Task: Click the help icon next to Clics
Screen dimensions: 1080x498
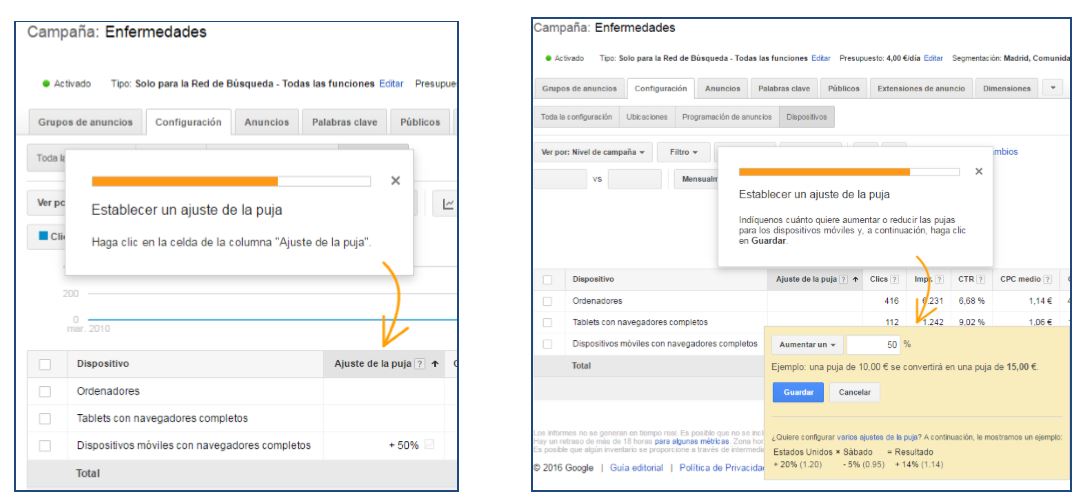Action: tap(894, 280)
